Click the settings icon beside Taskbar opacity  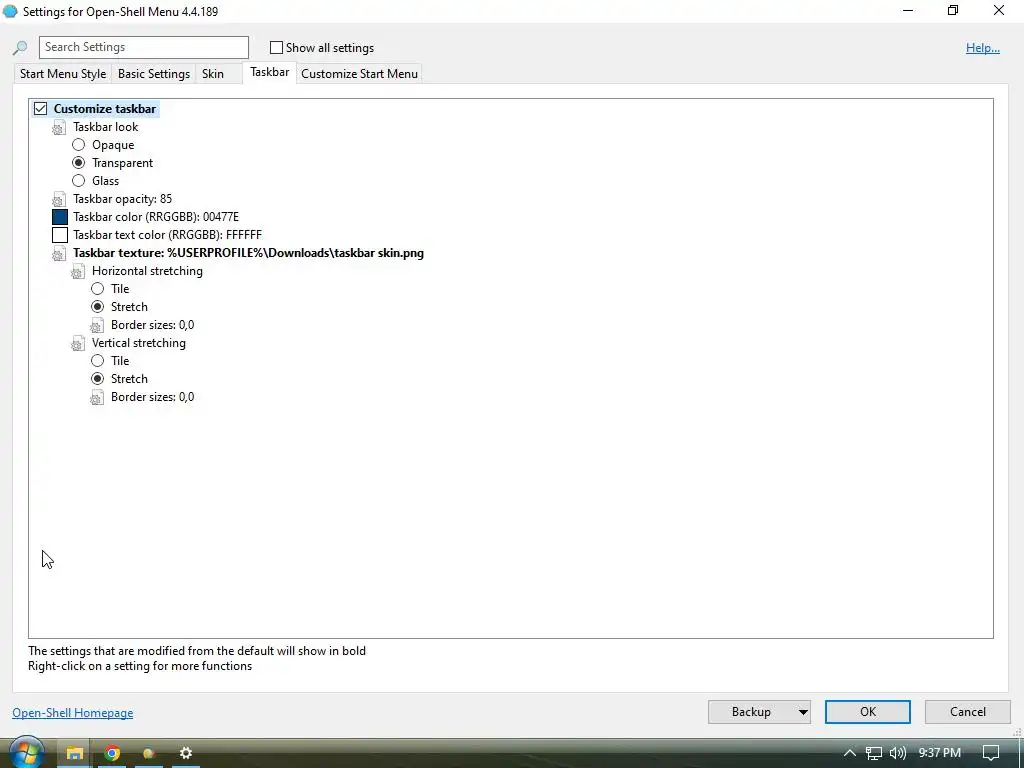[x=59, y=199]
